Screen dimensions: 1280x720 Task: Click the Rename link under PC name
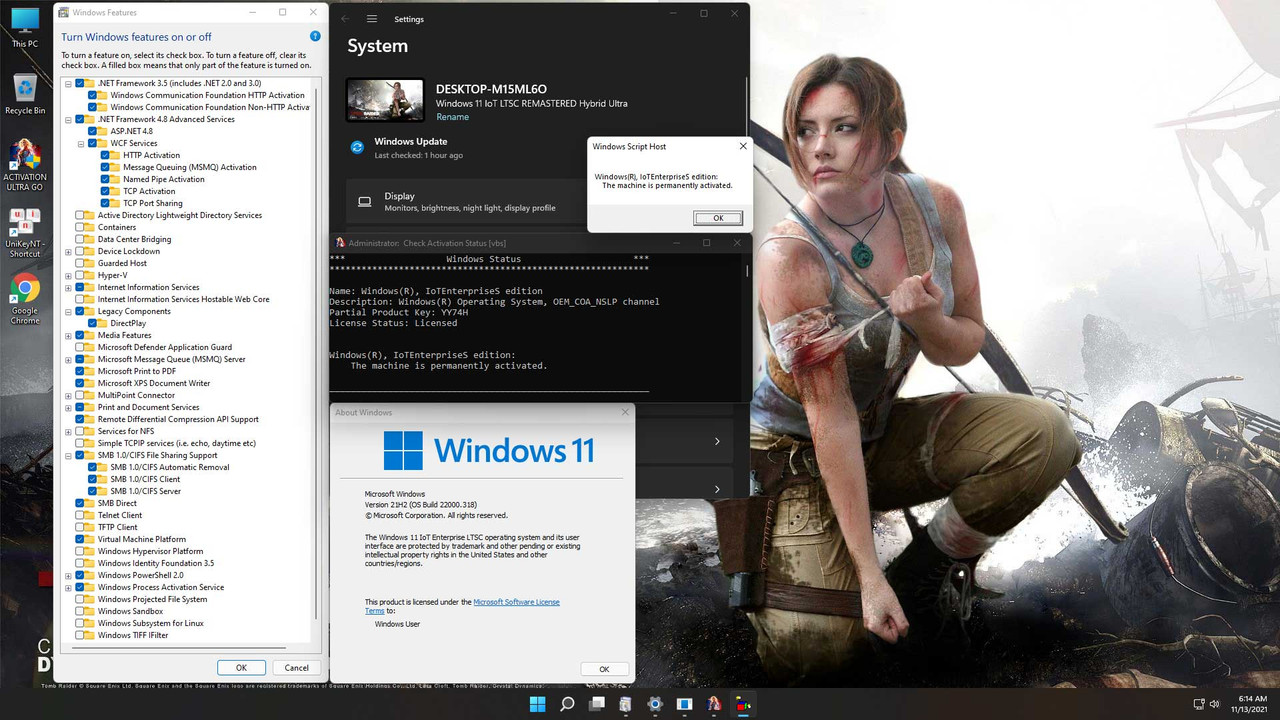[x=452, y=117]
